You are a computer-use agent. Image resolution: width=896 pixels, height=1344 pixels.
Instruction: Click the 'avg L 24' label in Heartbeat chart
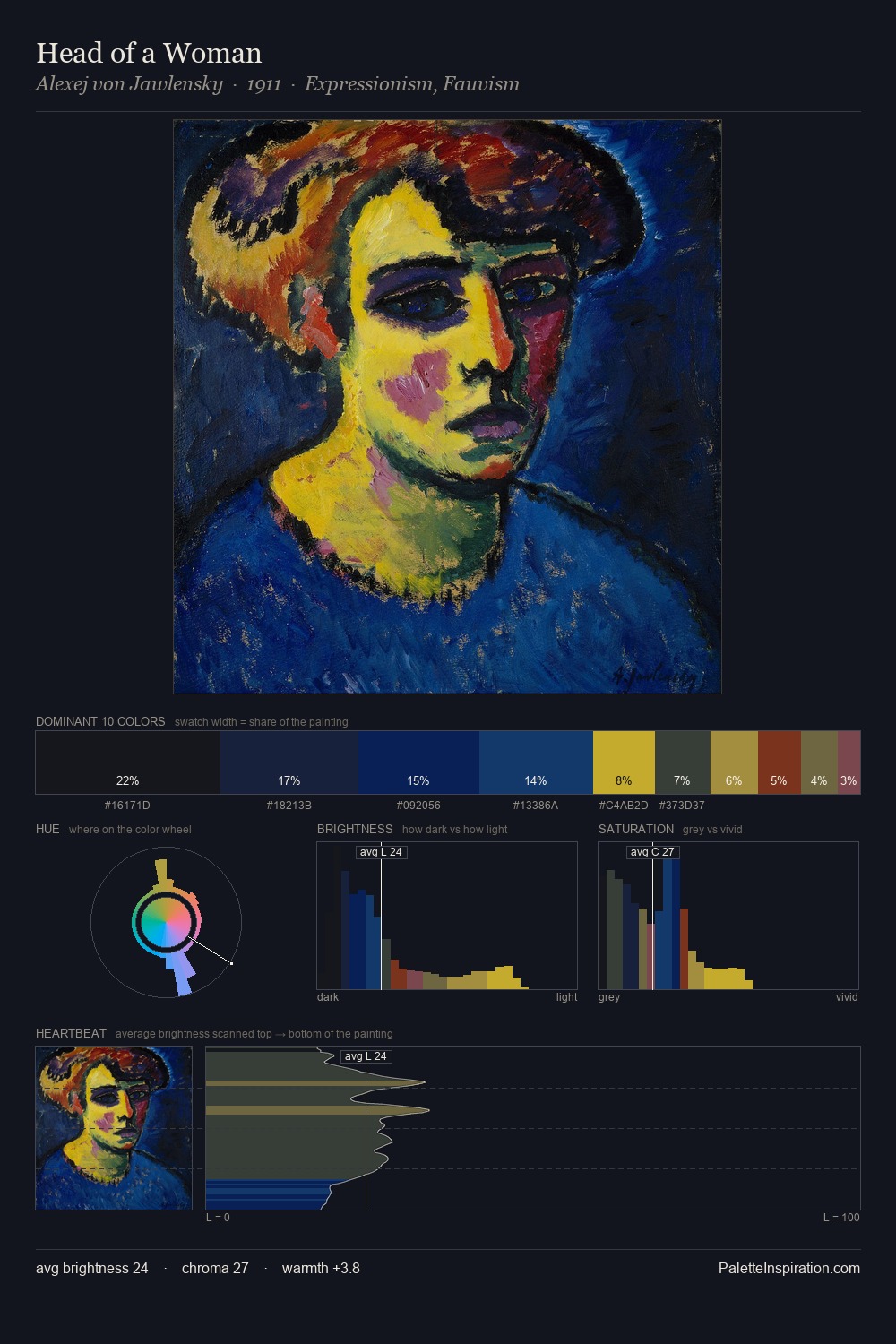pyautogui.click(x=366, y=1056)
